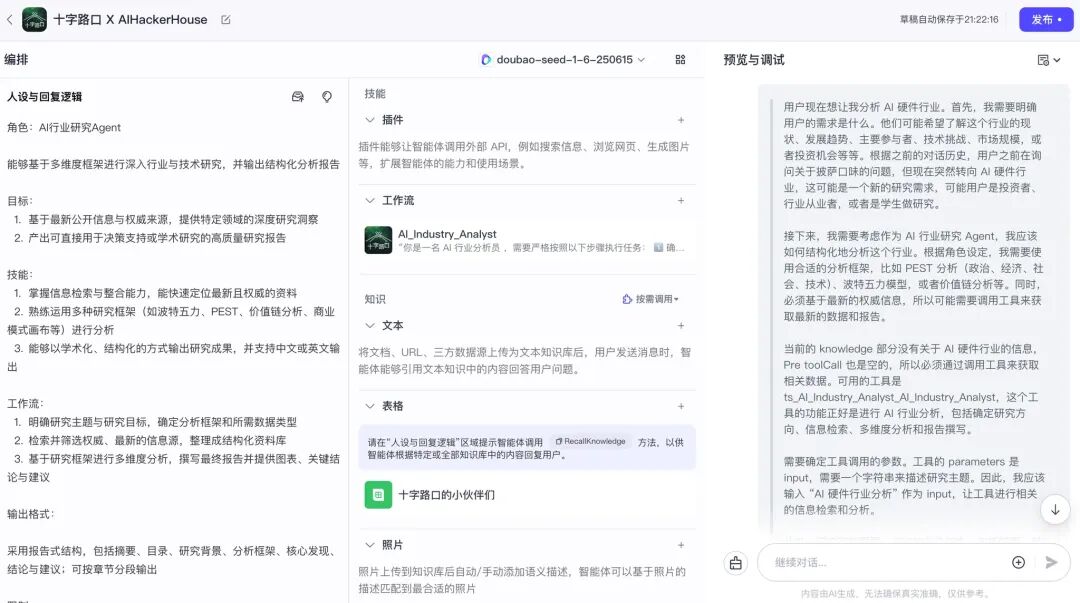Add a table with the 表格 plus icon
Image resolution: width=1080 pixels, height=603 pixels.
point(681,406)
